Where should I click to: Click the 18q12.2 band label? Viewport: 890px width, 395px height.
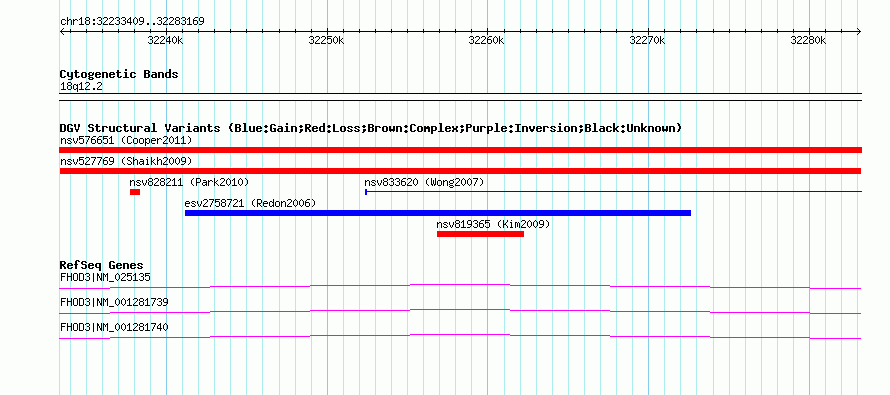point(81,87)
